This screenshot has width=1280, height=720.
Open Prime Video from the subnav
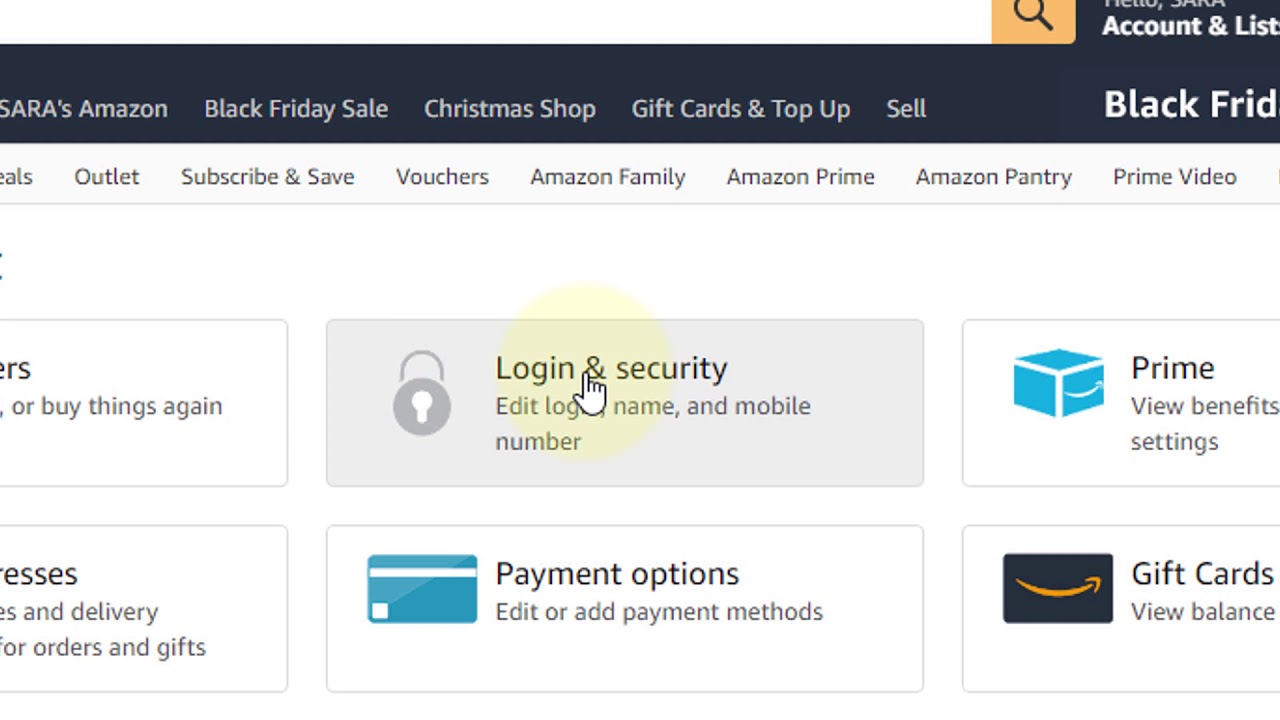point(1174,177)
